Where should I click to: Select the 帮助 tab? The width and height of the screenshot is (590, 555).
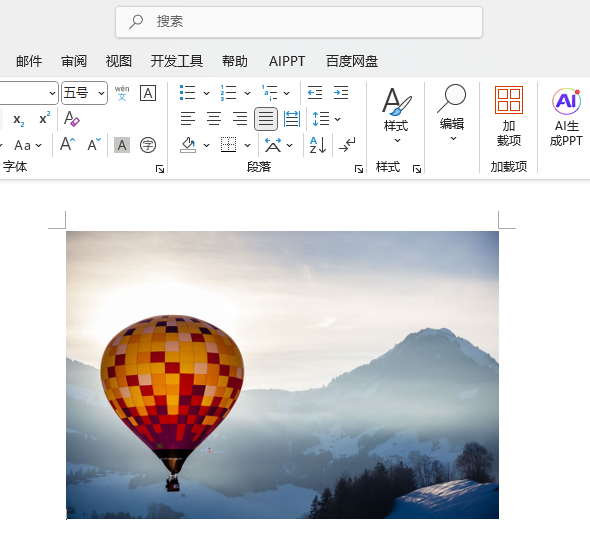(x=235, y=61)
